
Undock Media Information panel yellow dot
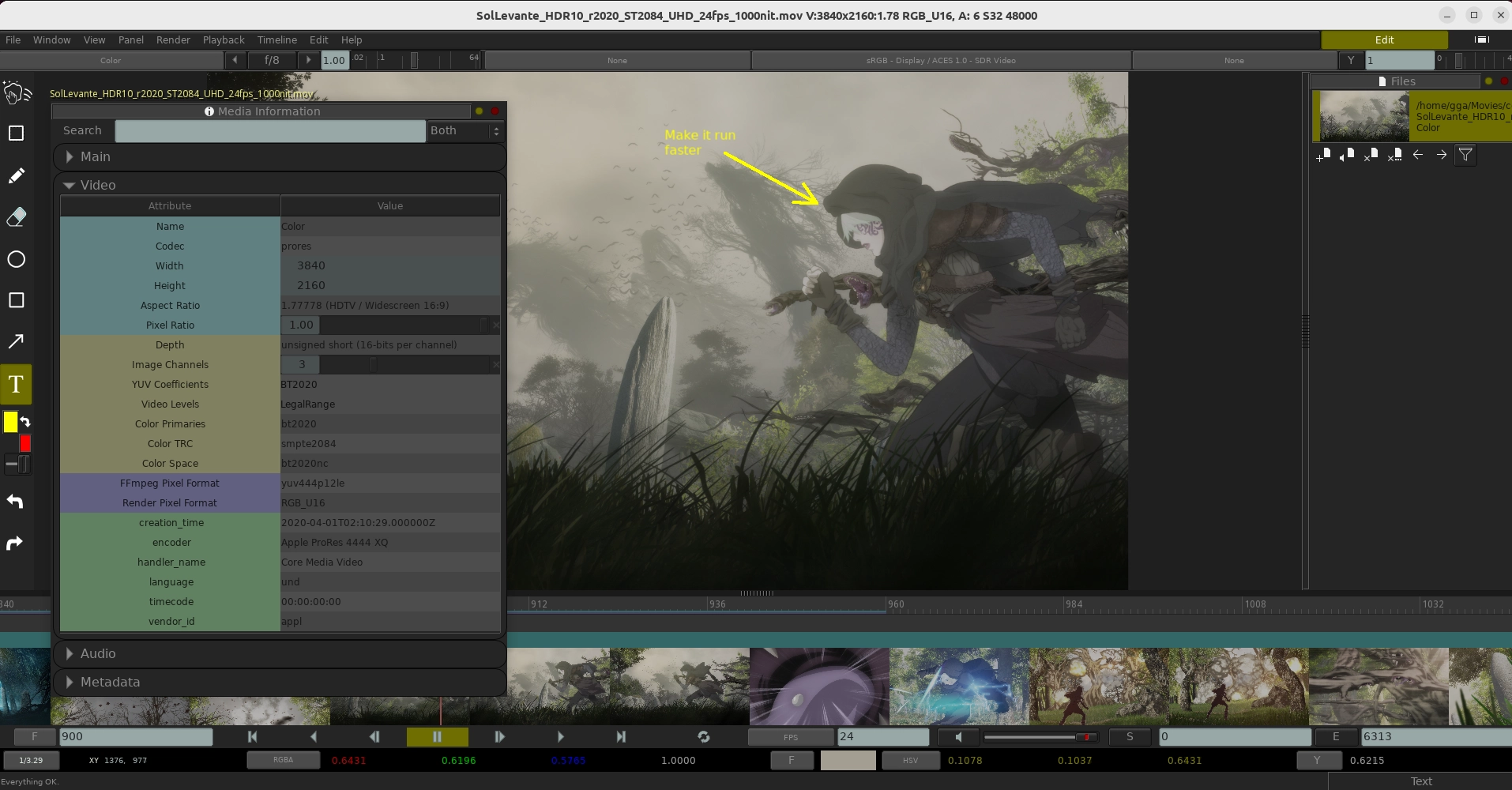coord(479,111)
